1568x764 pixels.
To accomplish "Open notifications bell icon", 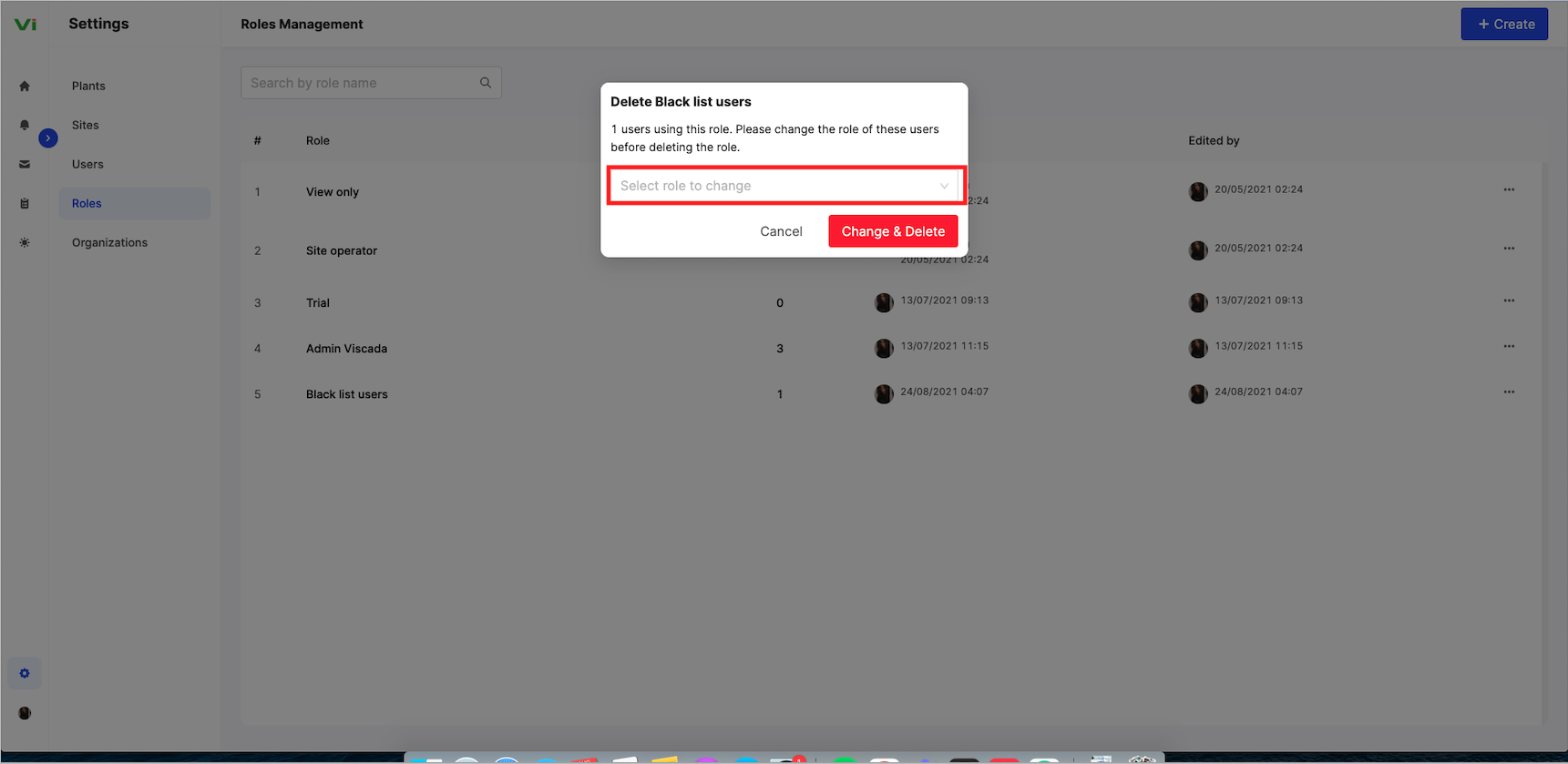I will [x=25, y=126].
